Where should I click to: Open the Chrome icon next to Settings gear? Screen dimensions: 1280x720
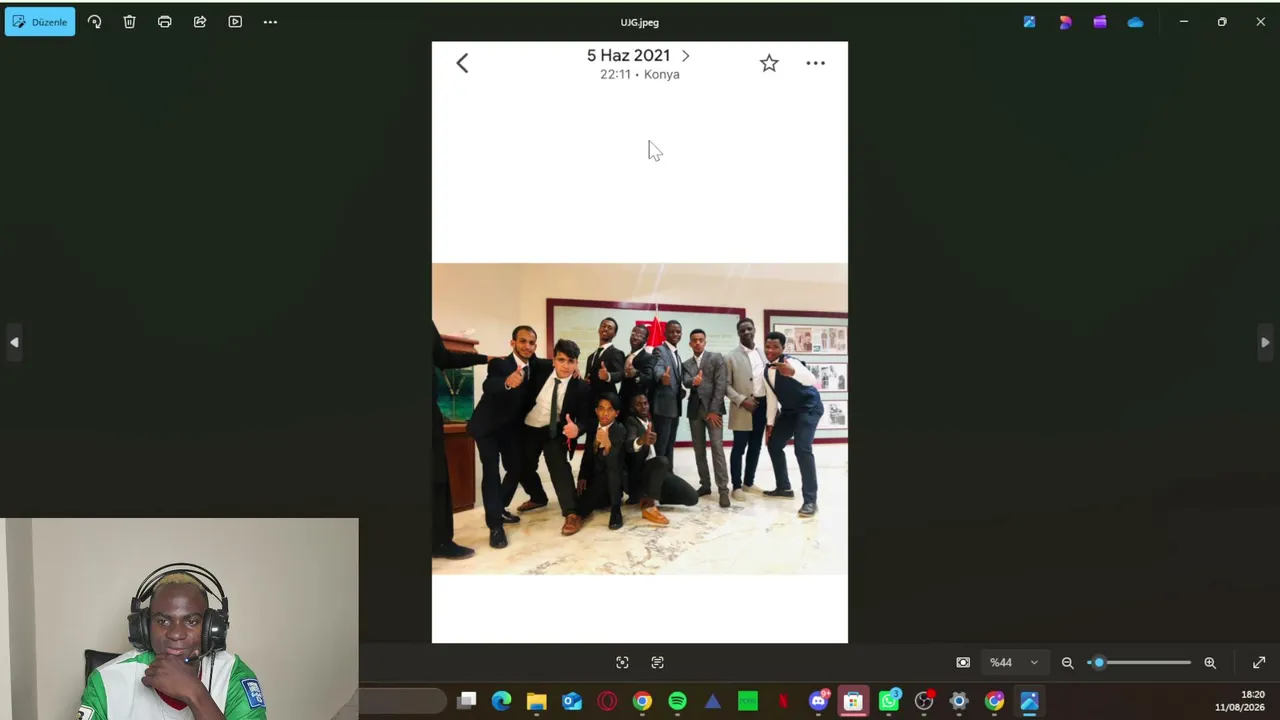click(x=994, y=701)
